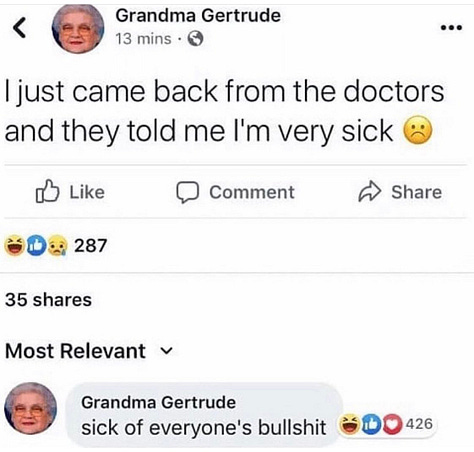This screenshot has width=474, height=452.
Task: Click the blue like reaction on the post
Action: click(x=36, y=245)
